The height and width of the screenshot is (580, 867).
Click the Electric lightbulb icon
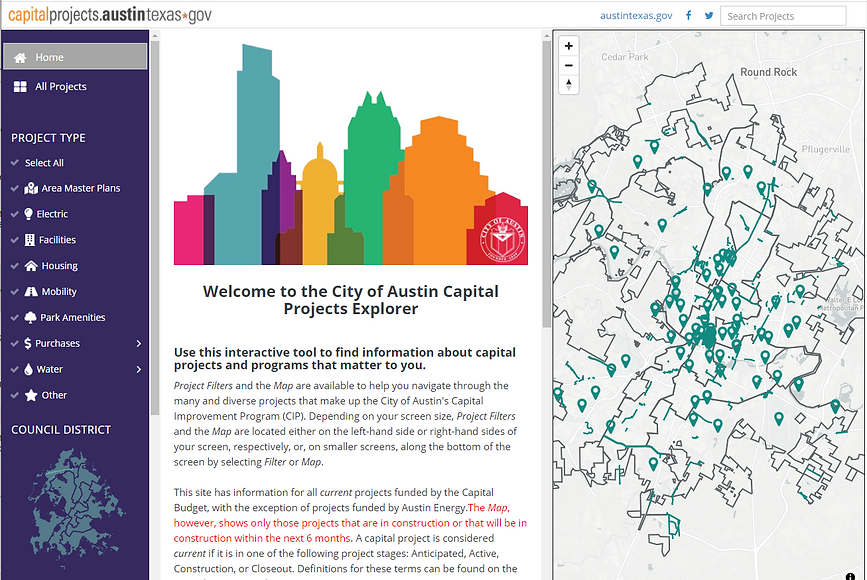click(29, 214)
